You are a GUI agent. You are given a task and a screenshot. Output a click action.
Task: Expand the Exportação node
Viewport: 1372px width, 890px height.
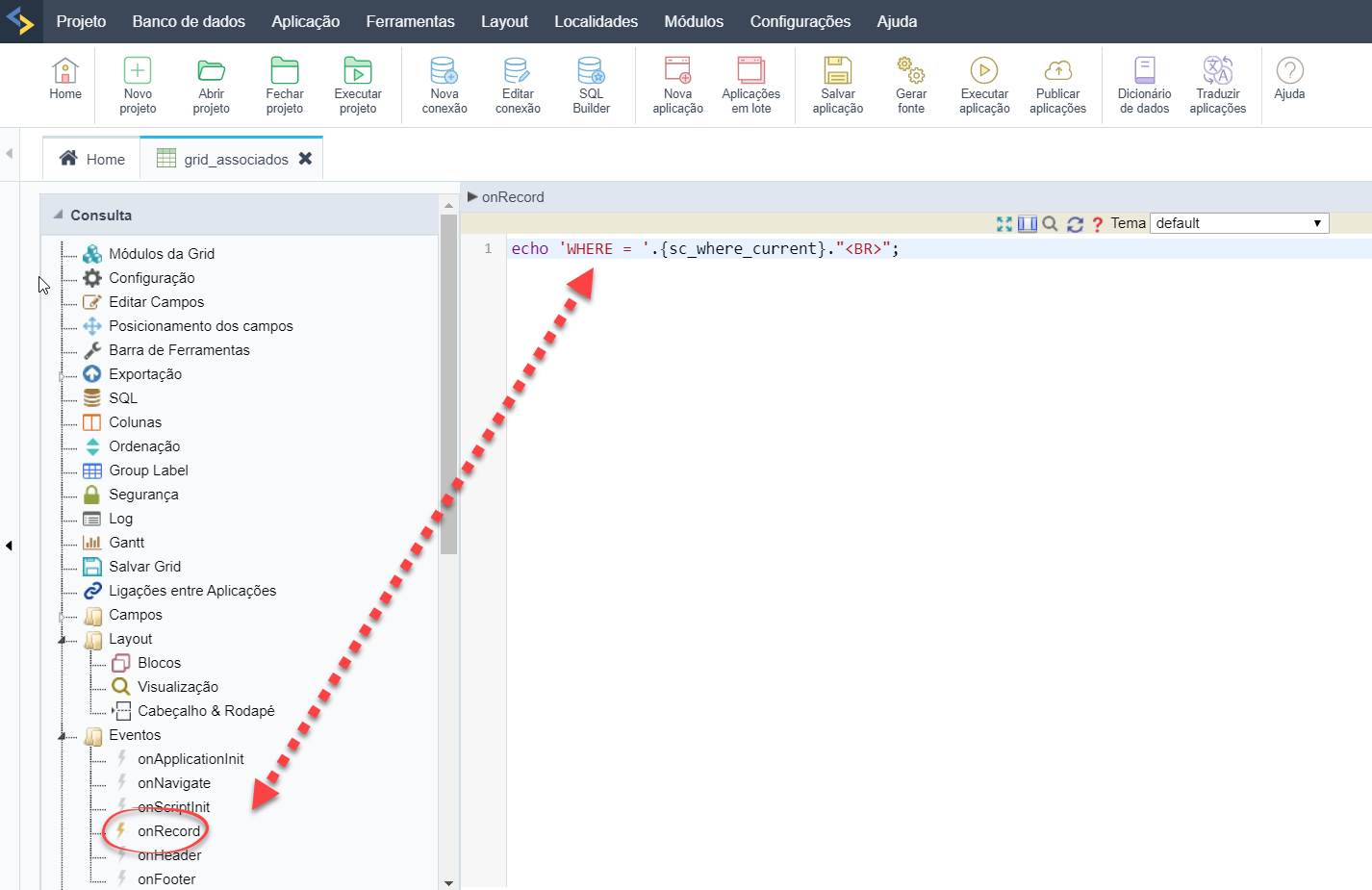coord(62,375)
